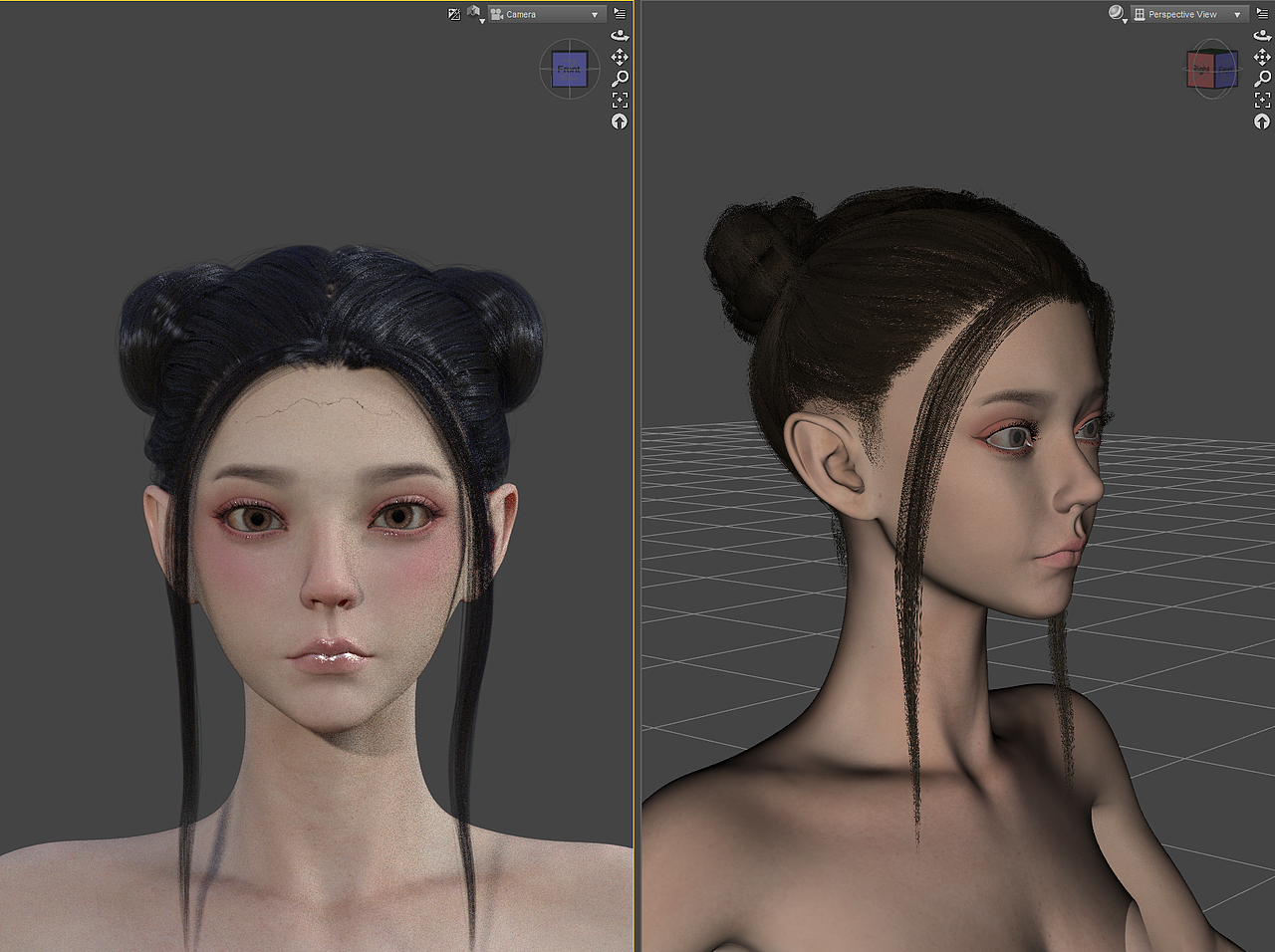Open viewport options menu in Perspective viewport

click(1262, 14)
